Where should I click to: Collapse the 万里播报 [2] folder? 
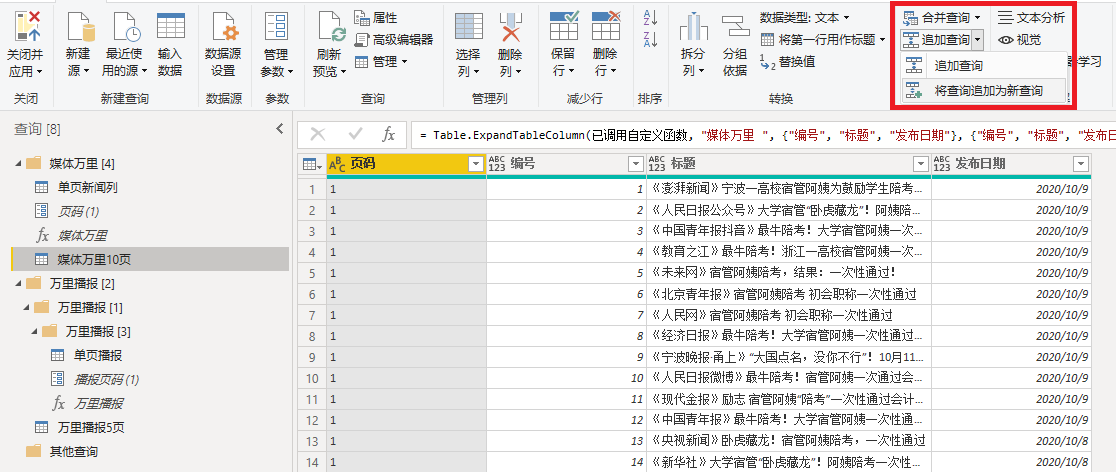[18, 283]
